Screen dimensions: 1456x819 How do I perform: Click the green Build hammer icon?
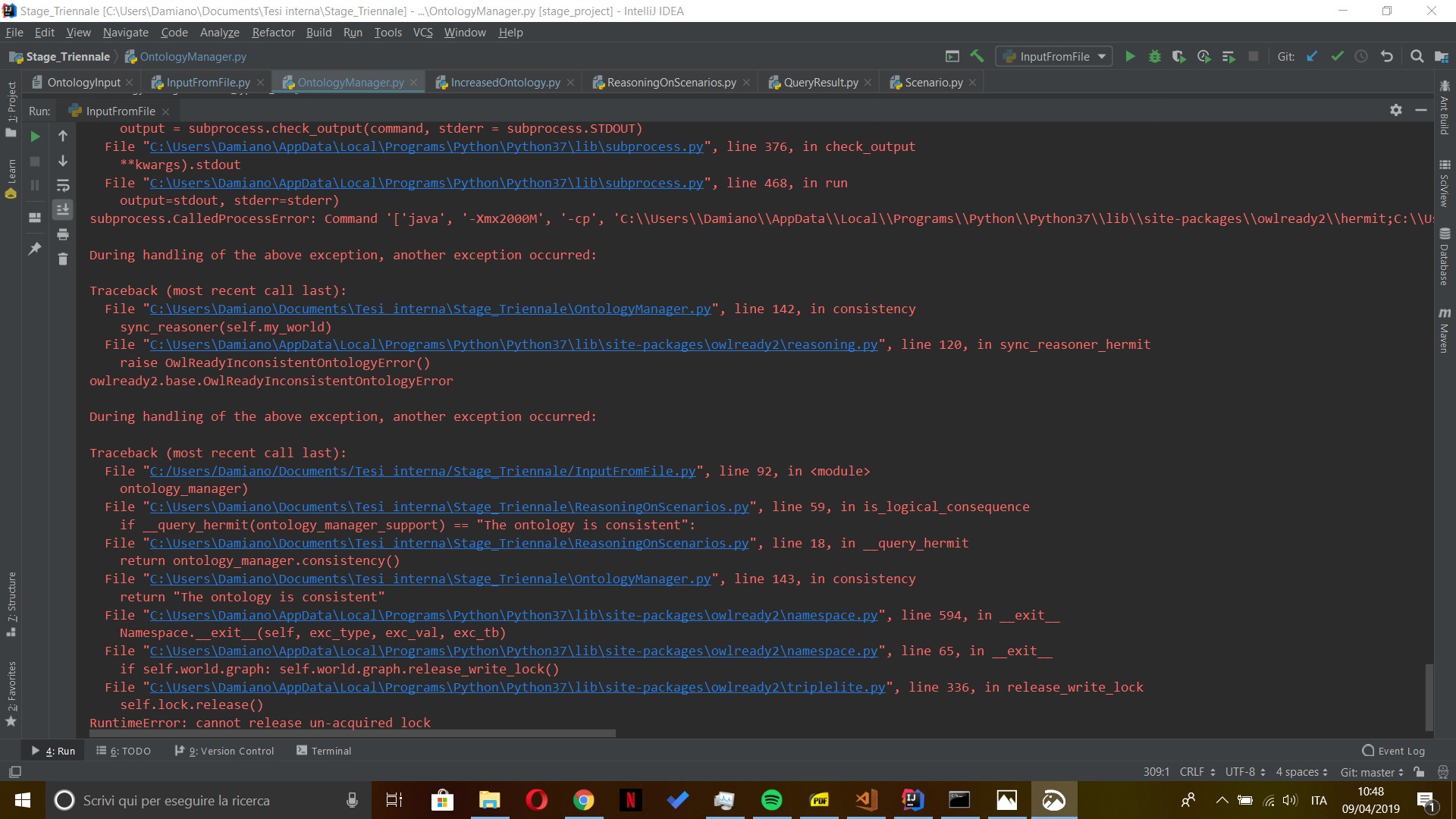click(x=977, y=56)
